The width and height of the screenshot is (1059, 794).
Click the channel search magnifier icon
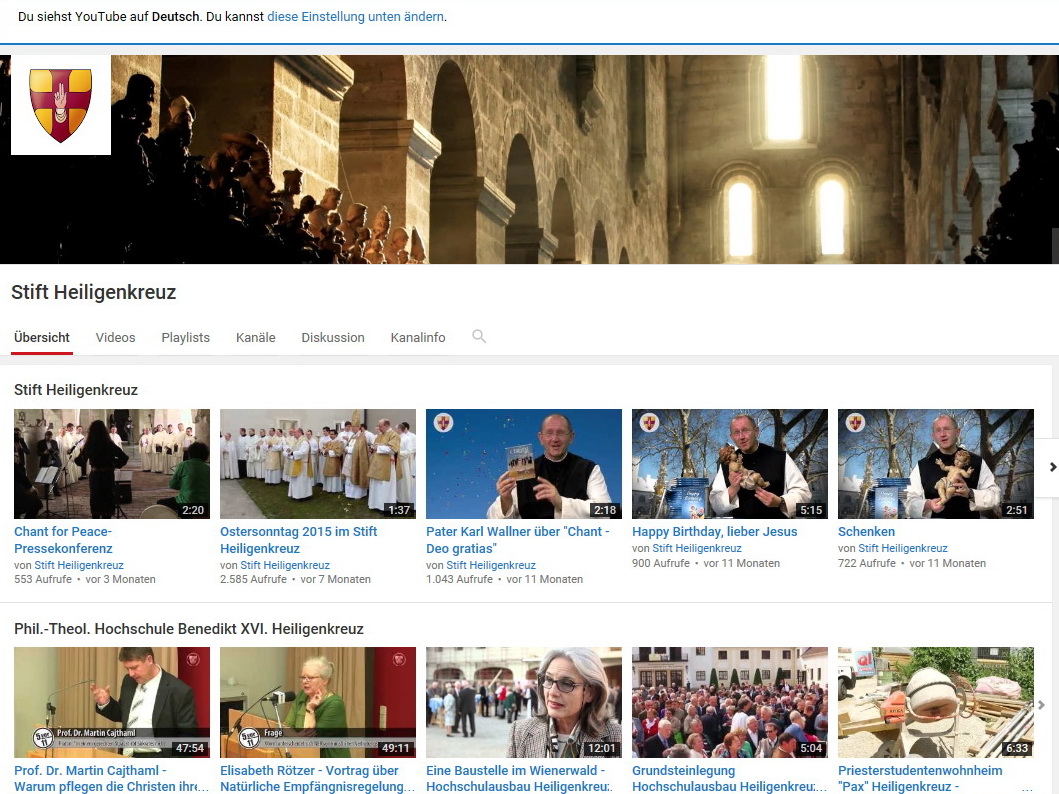479,336
